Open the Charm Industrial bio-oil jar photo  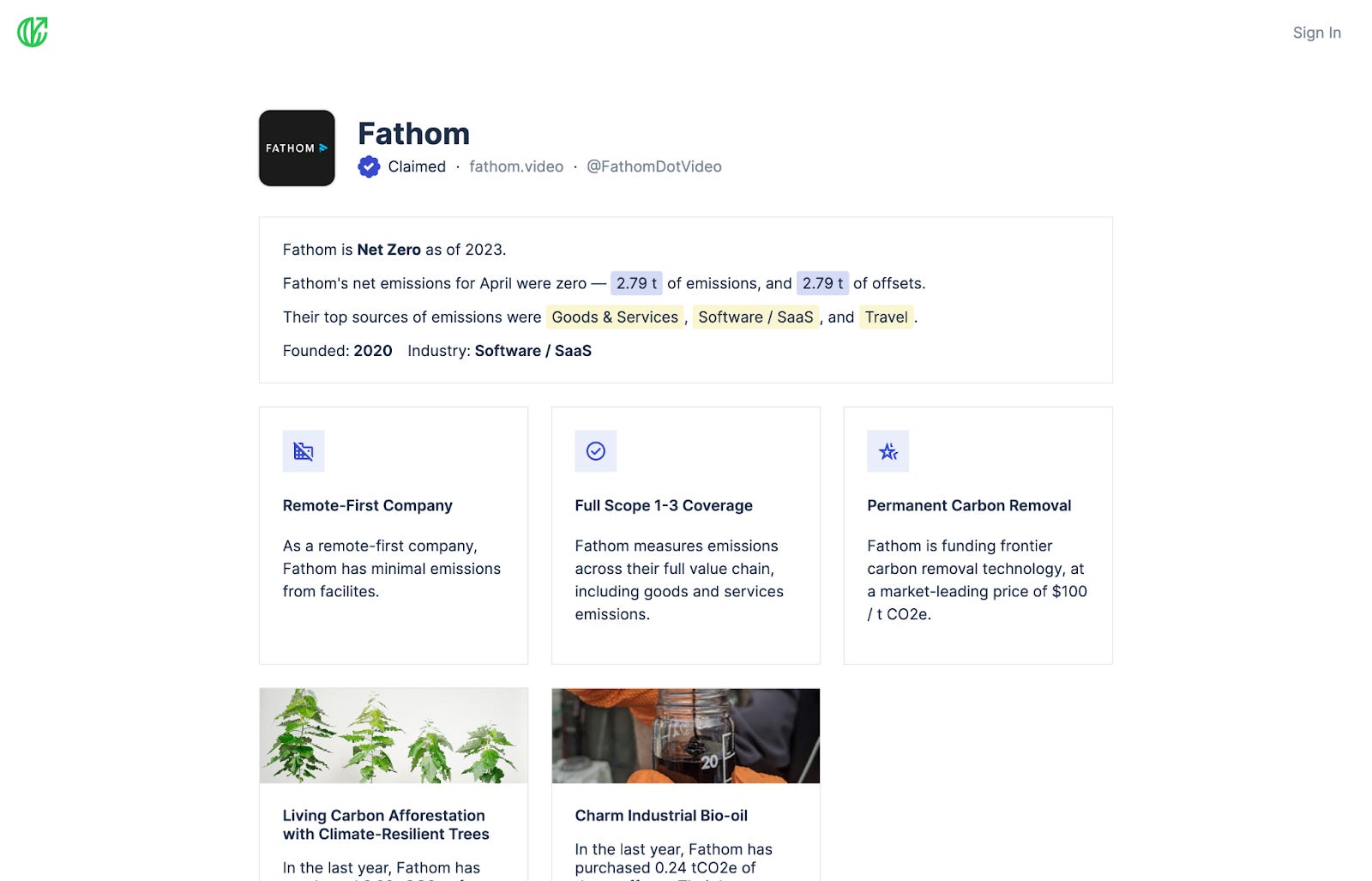coord(686,735)
